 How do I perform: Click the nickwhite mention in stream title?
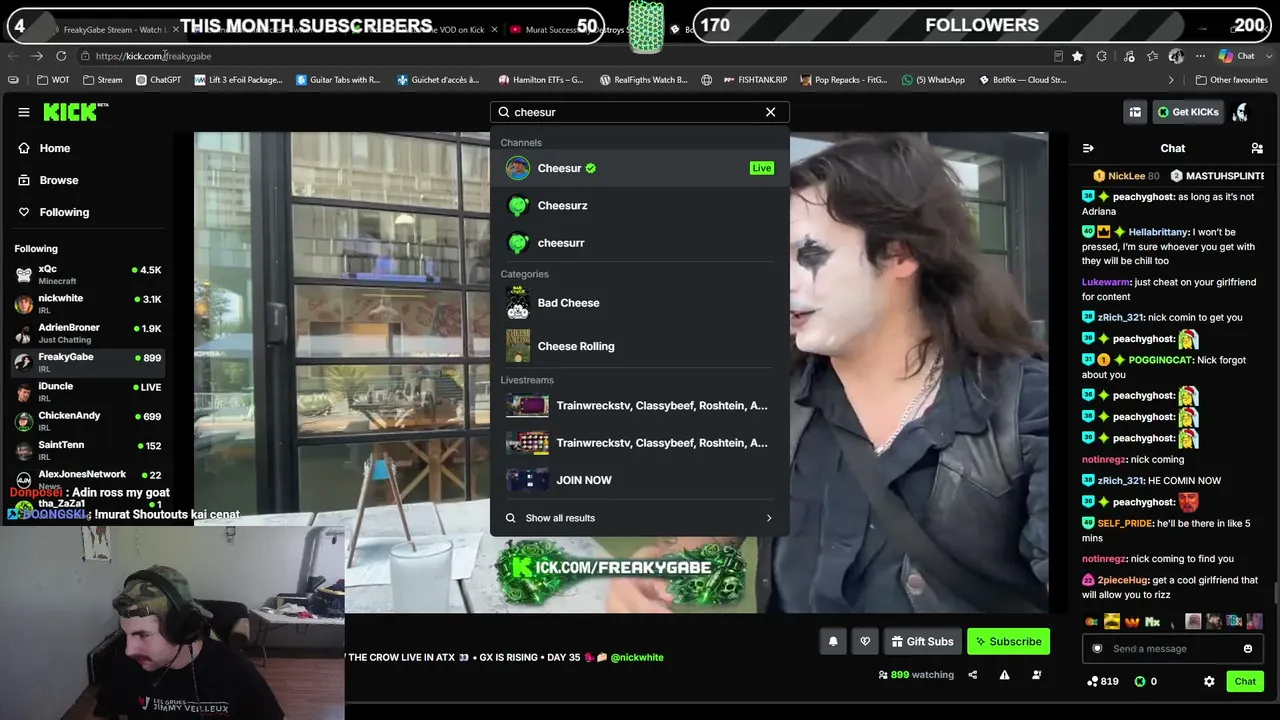click(637, 657)
